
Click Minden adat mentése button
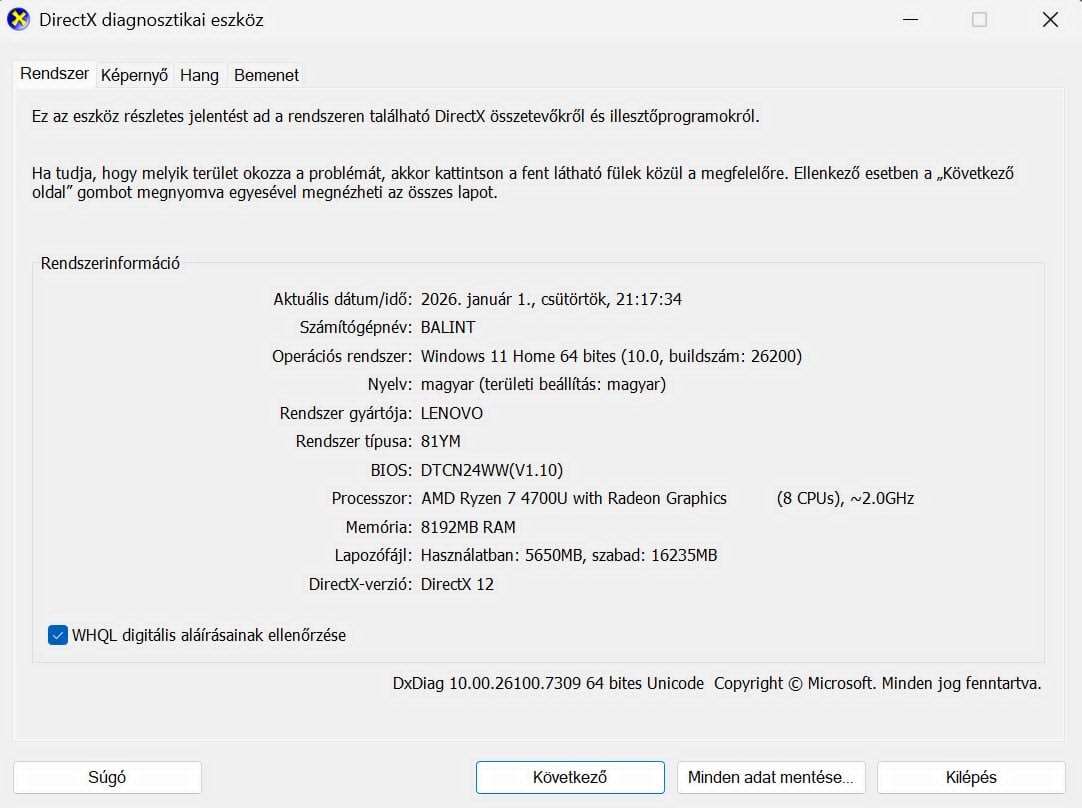tap(771, 778)
